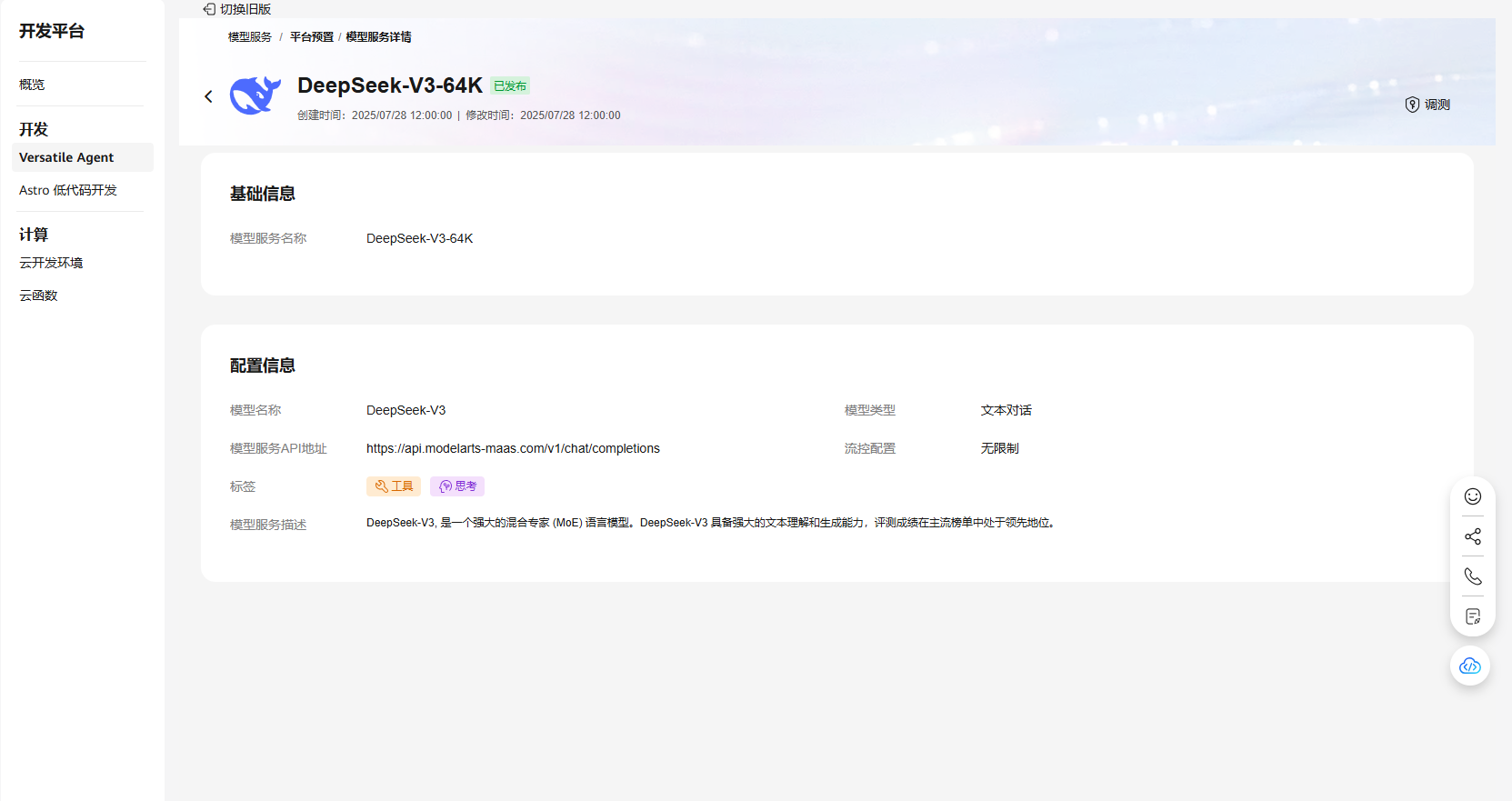Click the 切换旧版 switch icon
The width and height of the screenshot is (1512, 801).
(x=209, y=9)
